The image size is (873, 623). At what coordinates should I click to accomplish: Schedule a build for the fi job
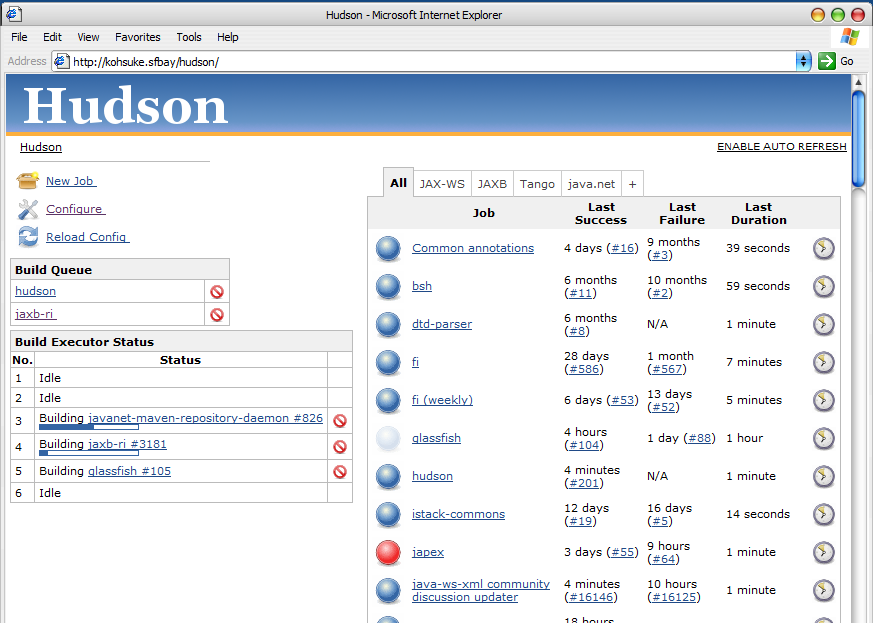click(x=823, y=362)
